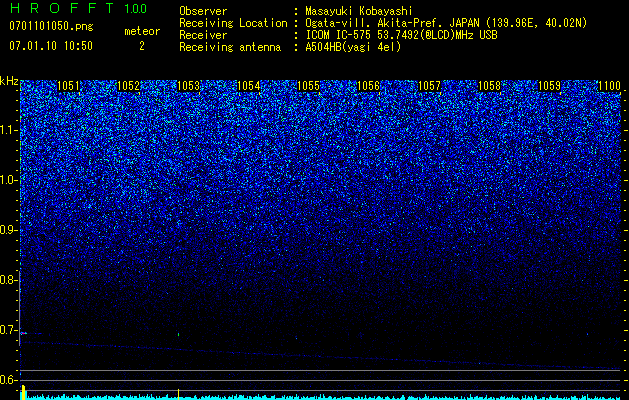This screenshot has height=400, width=629.
Task: Click the 1052 time marker
Action: pos(128,86)
